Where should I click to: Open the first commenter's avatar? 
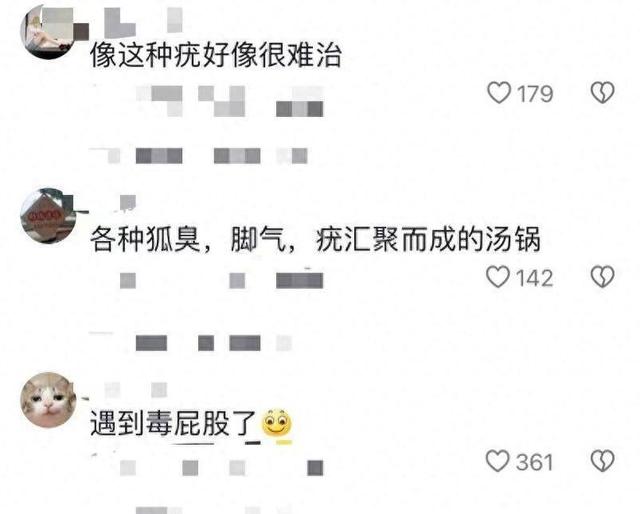[47, 32]
